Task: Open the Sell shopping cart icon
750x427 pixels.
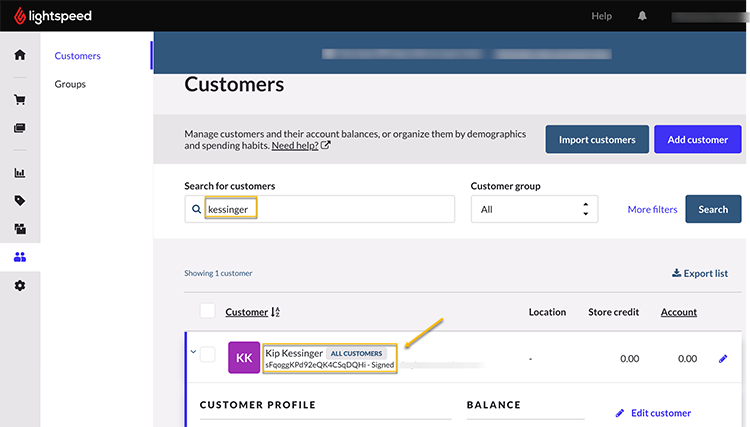Action: click(x=19, y=100)
